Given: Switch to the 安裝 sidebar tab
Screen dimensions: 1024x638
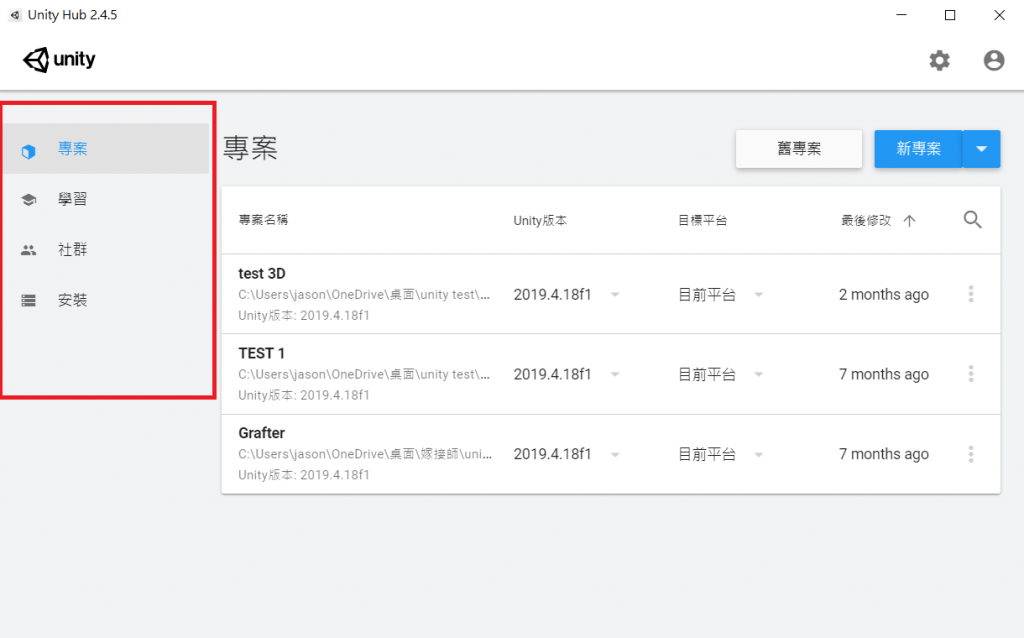Looking at the screenshot, I should point(106,300).
